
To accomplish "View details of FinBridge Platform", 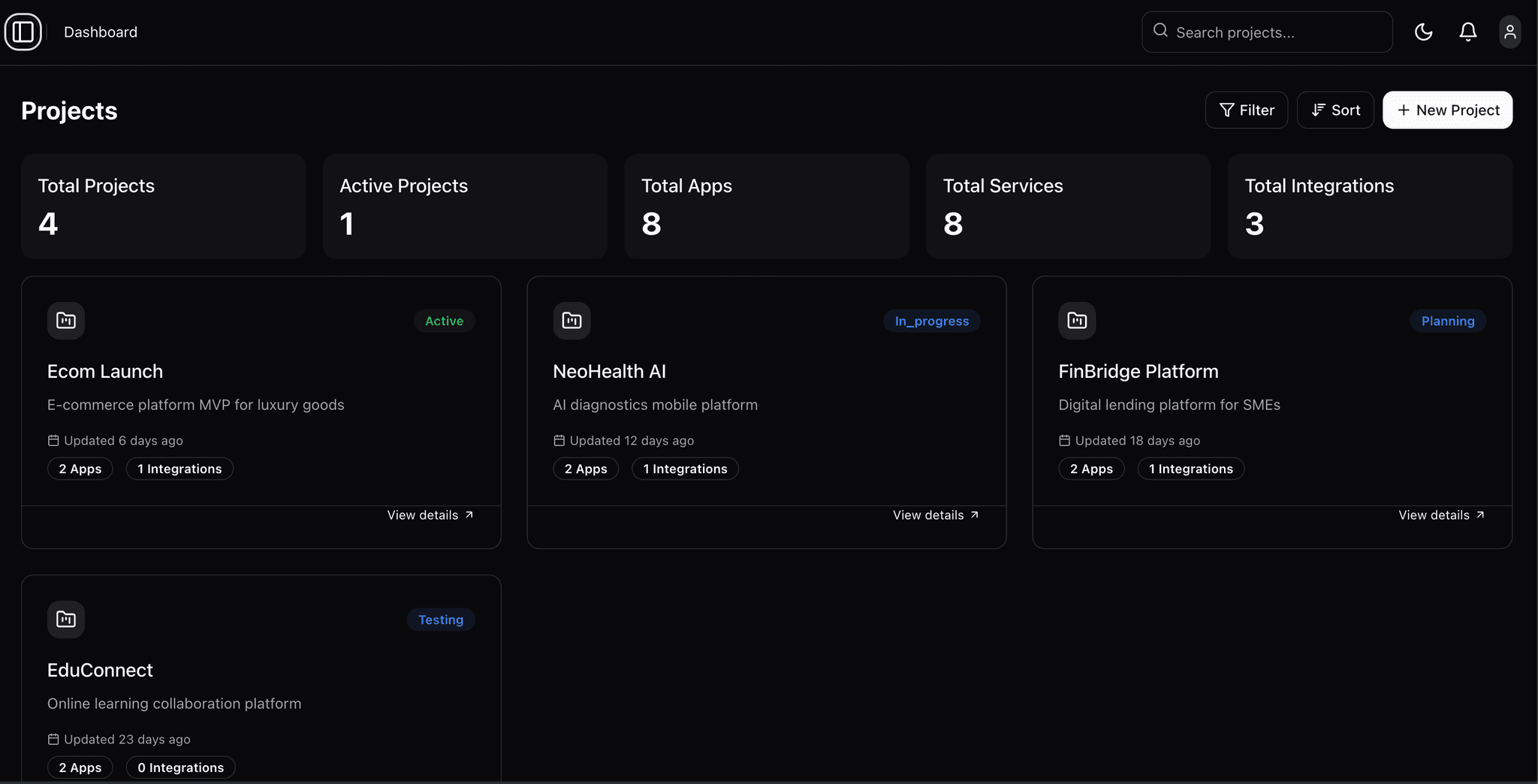I will click(1440, 514).
